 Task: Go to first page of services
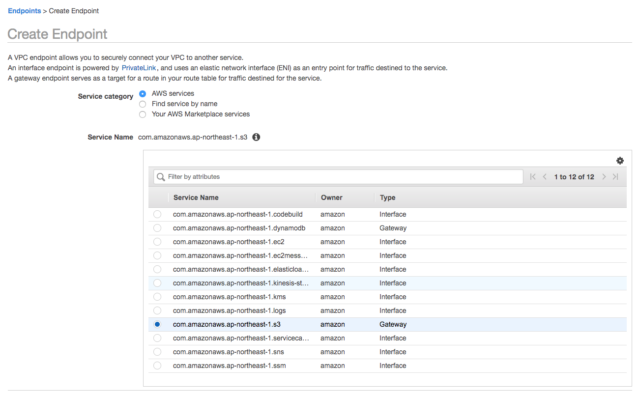533,177
